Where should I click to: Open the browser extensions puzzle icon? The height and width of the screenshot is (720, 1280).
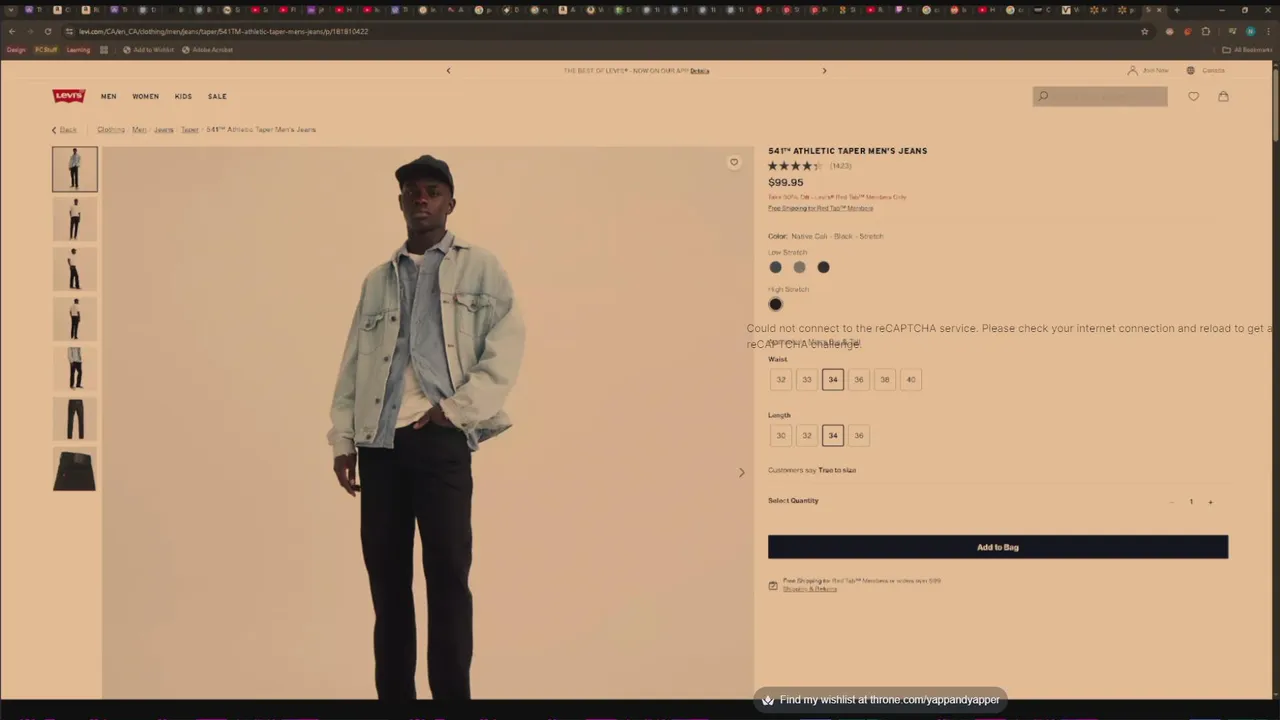[x=1206, y=31]
